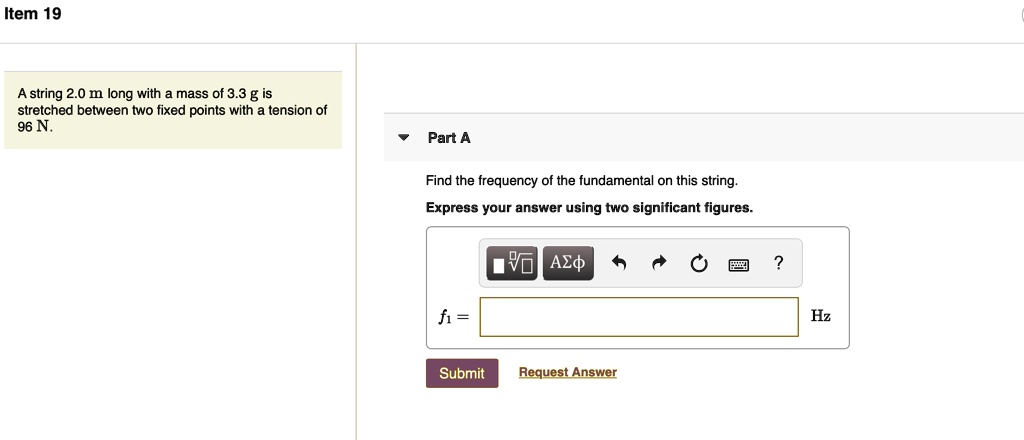The image size is (1024, 440).
Task: Collapse the Part A section triangle
Action: [x=403, y=138]
